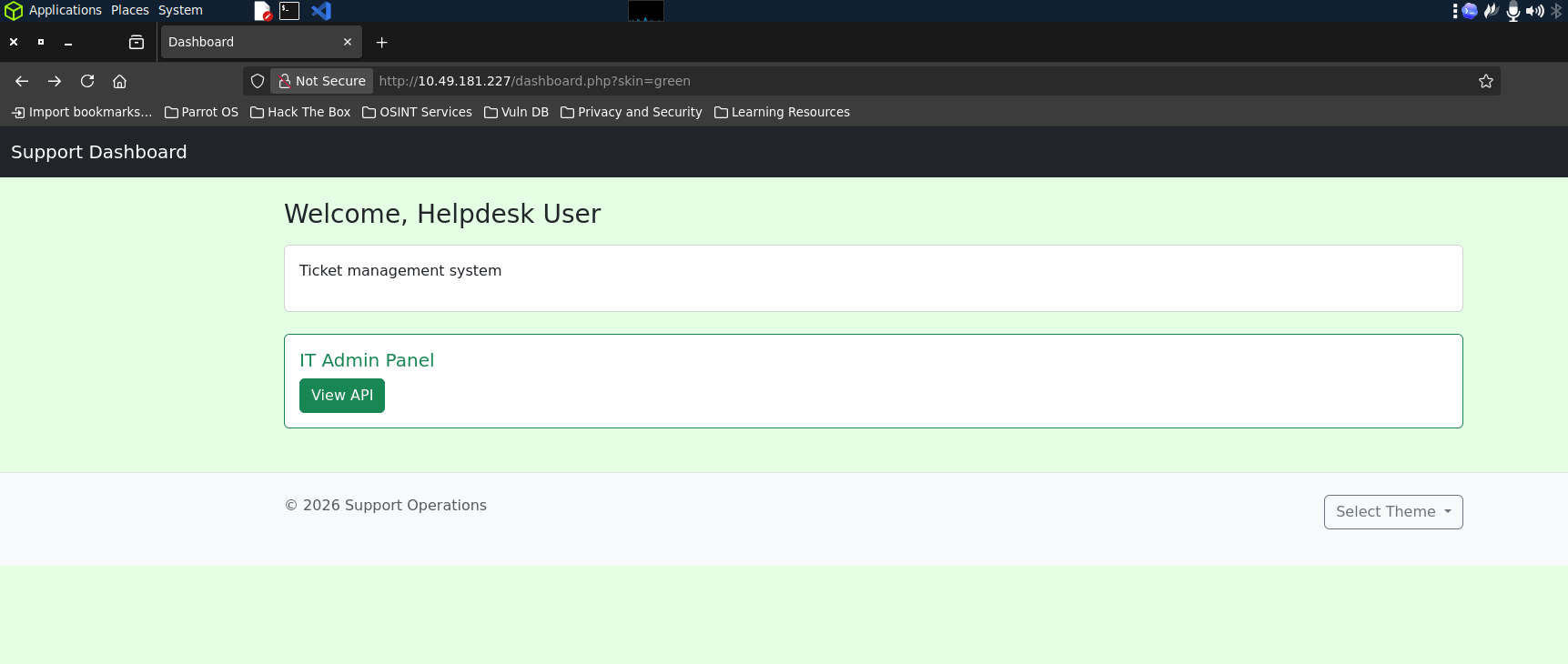
Task: Open the volume control tray icon
Action: coord(1535,11)
